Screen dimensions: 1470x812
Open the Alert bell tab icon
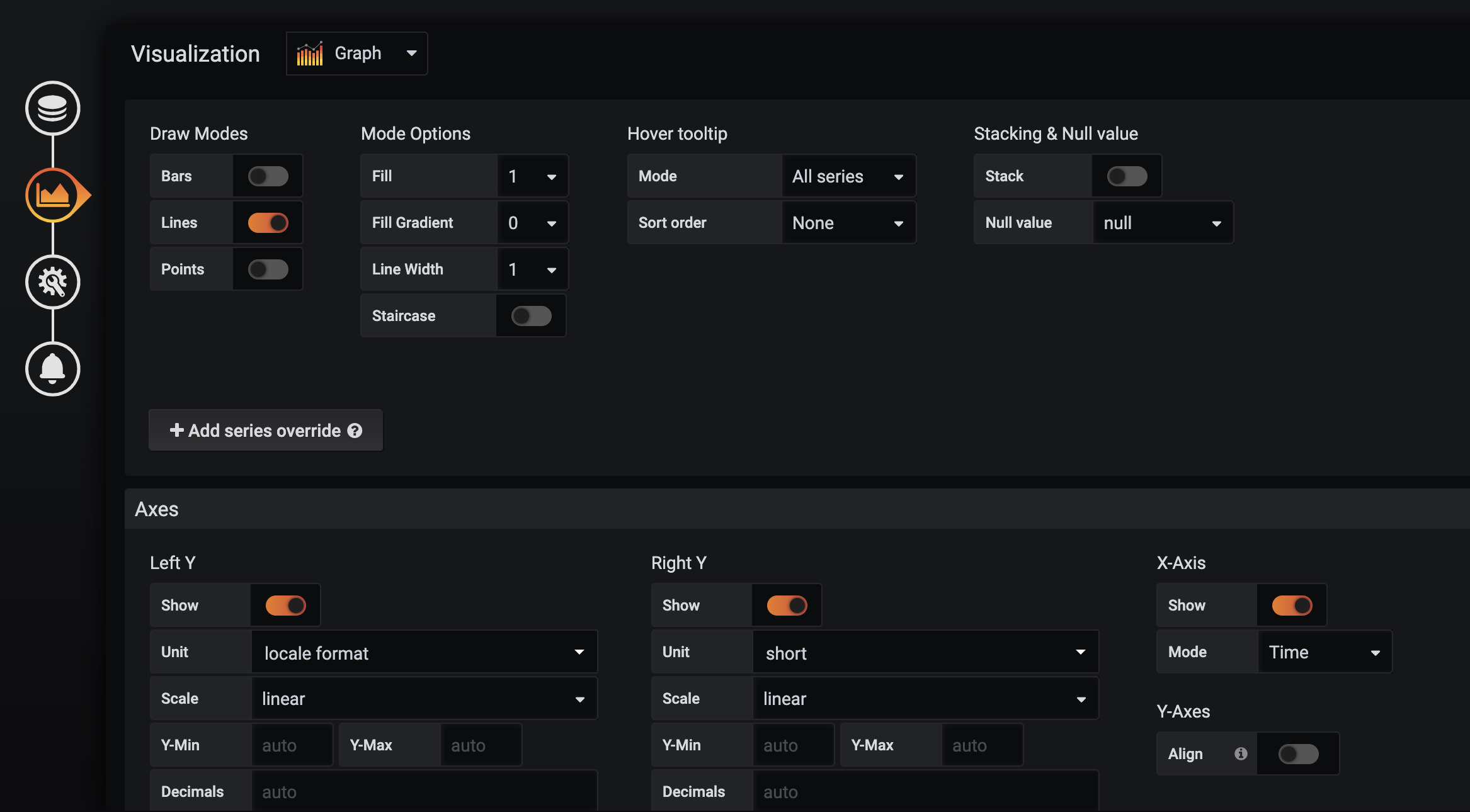point(52,369)
